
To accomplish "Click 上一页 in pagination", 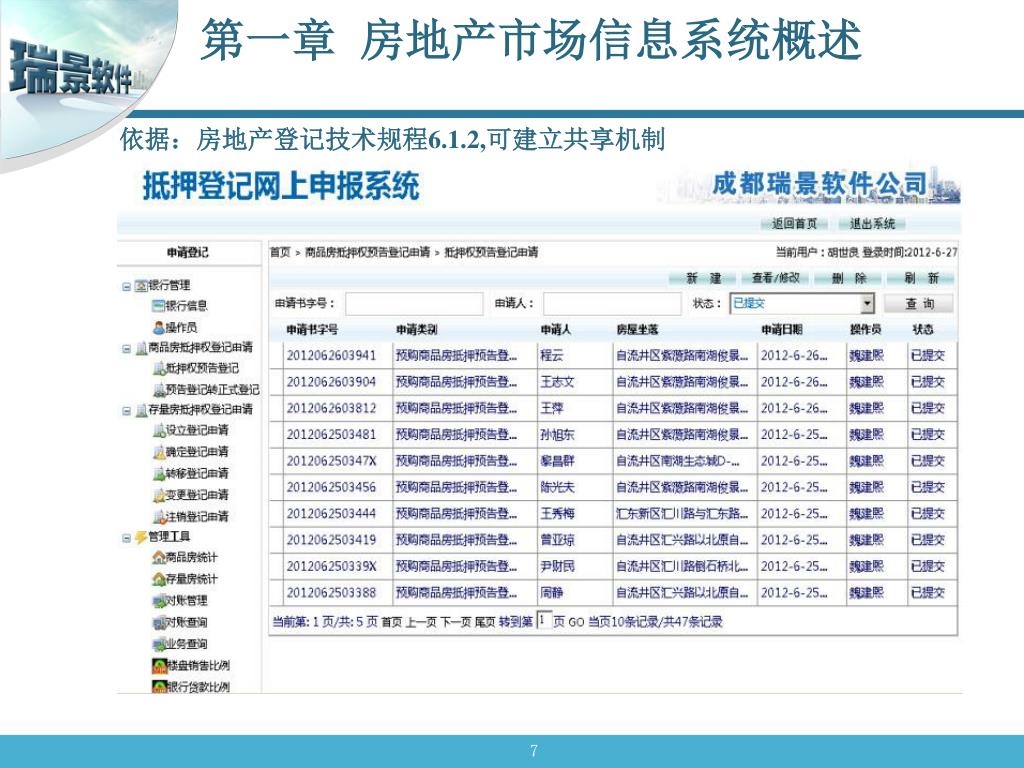I will click(x=421, y=622).
